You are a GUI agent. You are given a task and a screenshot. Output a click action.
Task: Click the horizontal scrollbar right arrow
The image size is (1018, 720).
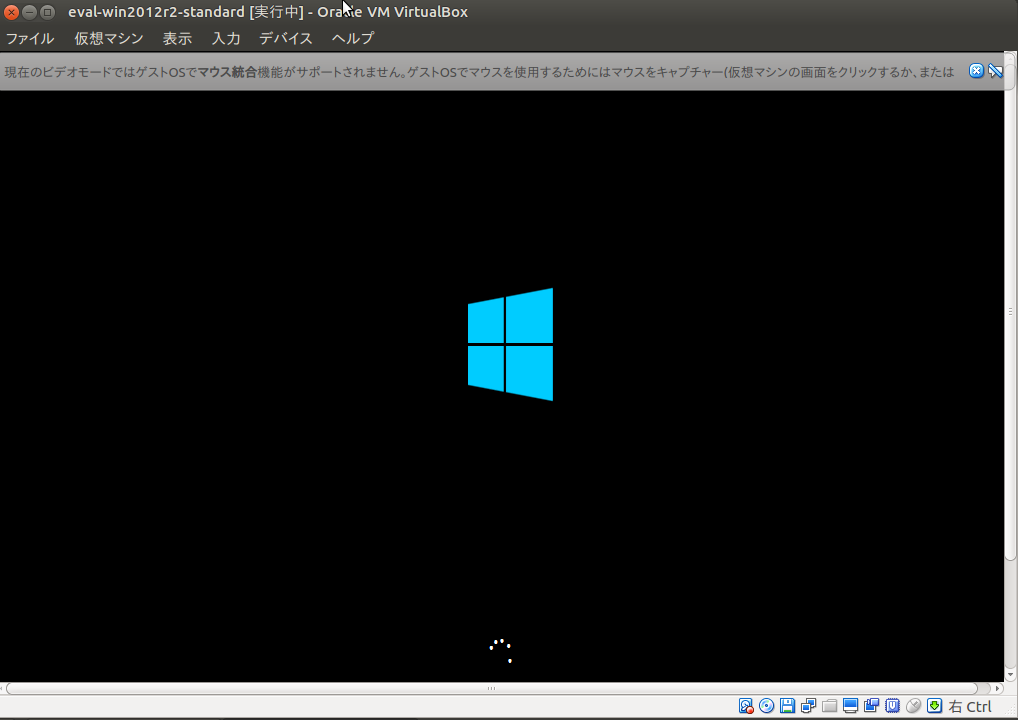click(998, 688)
